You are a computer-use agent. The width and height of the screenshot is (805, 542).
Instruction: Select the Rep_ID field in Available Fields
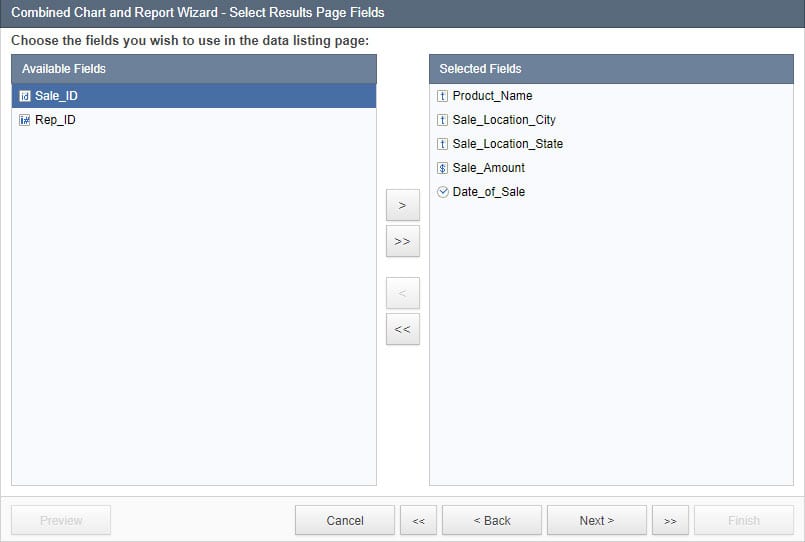tap(55, 120)
